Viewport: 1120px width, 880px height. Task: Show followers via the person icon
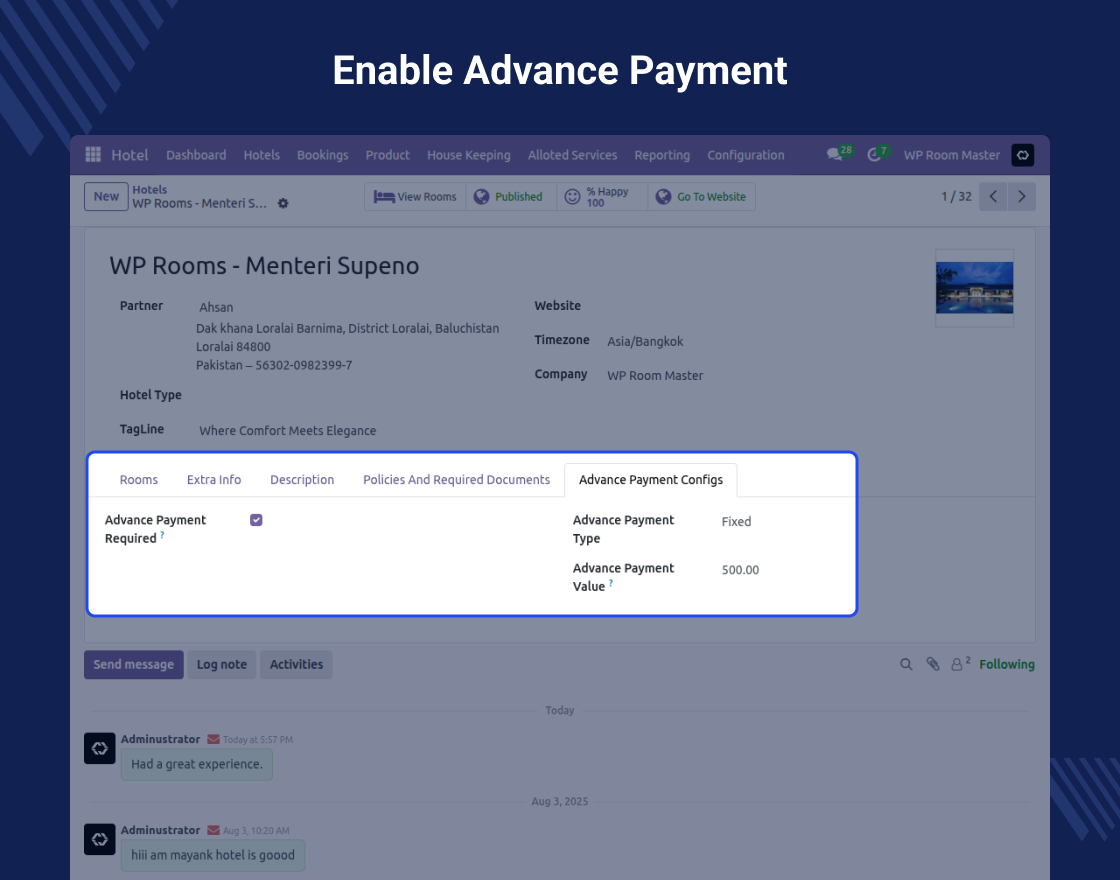pyautogui.click(x=958, y=664)
